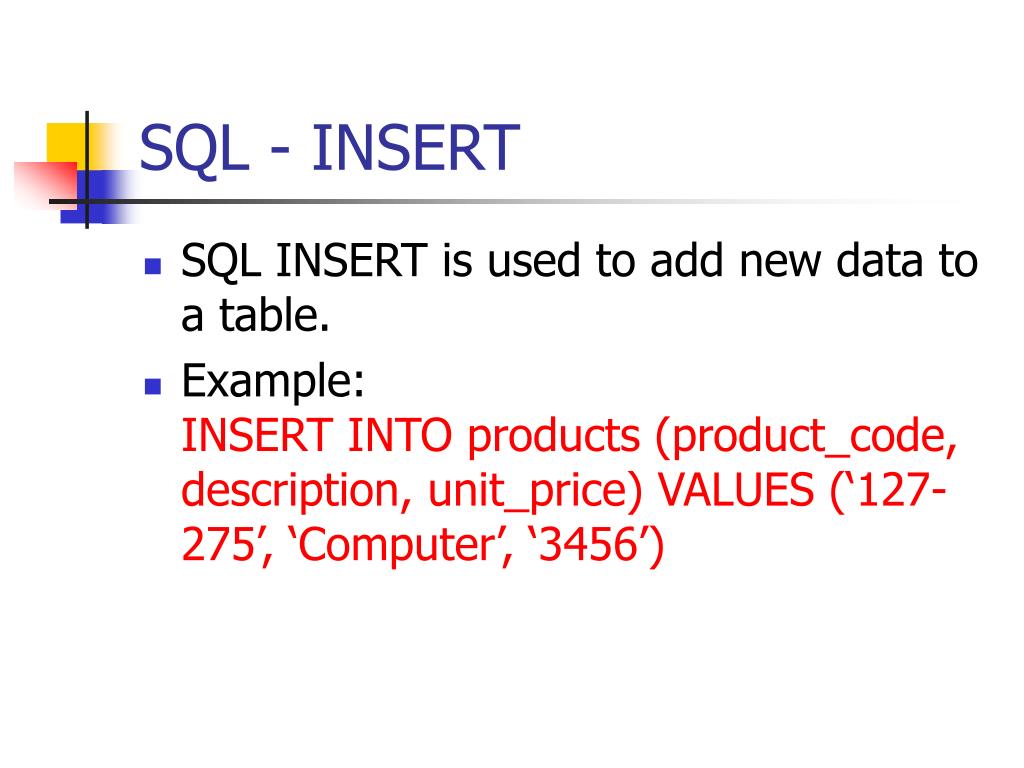
Task: Click the blue bullet before Example
Action: (x=153, y=387)
